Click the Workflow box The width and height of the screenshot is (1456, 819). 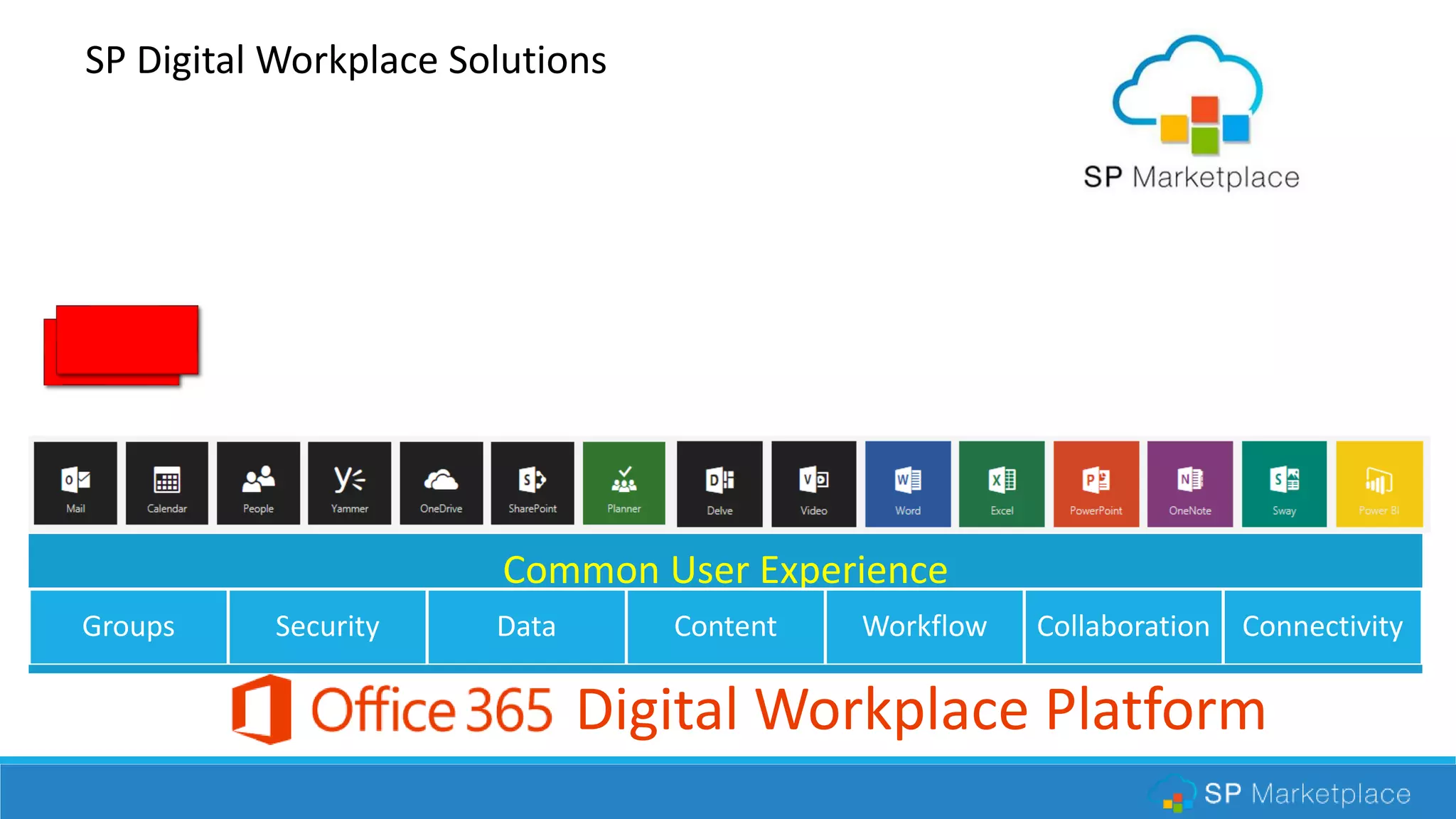point(925,626)
